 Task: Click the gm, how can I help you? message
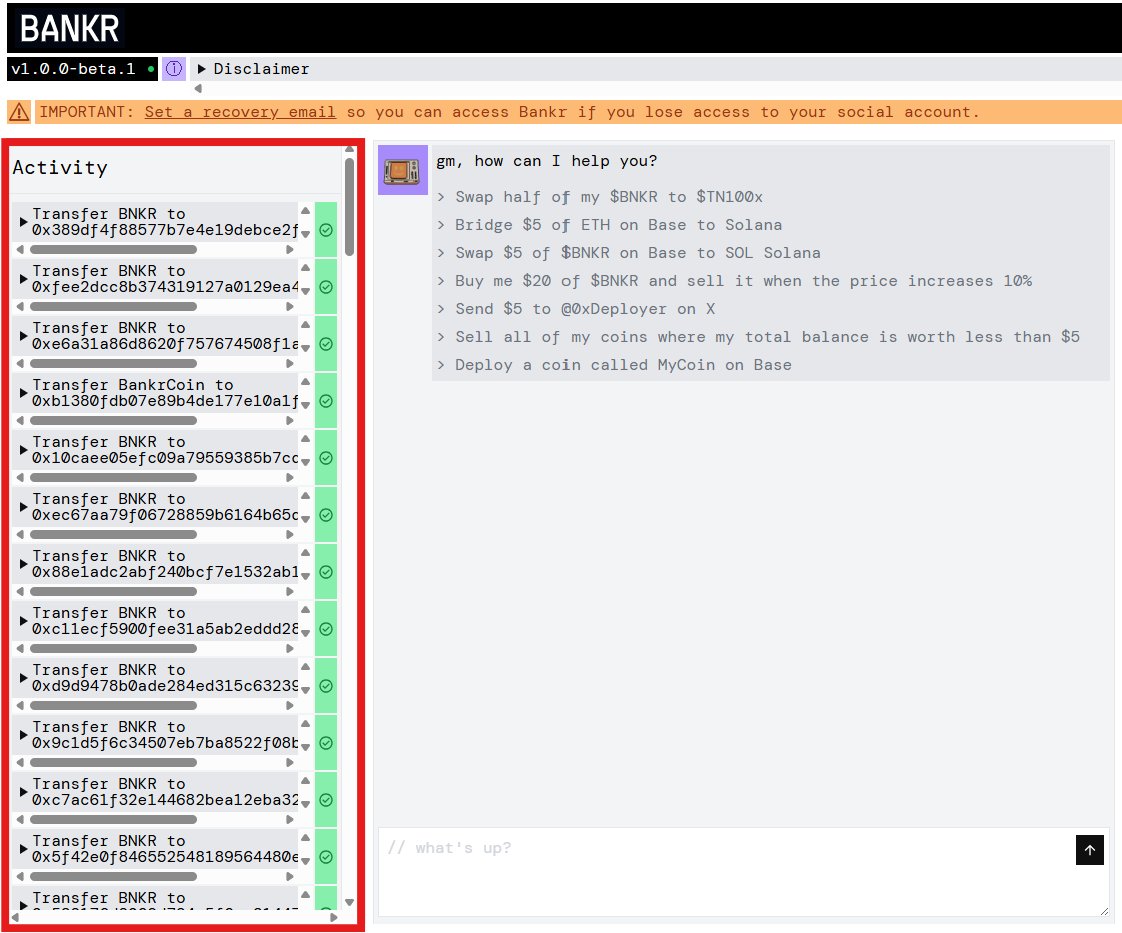(547, 161)
